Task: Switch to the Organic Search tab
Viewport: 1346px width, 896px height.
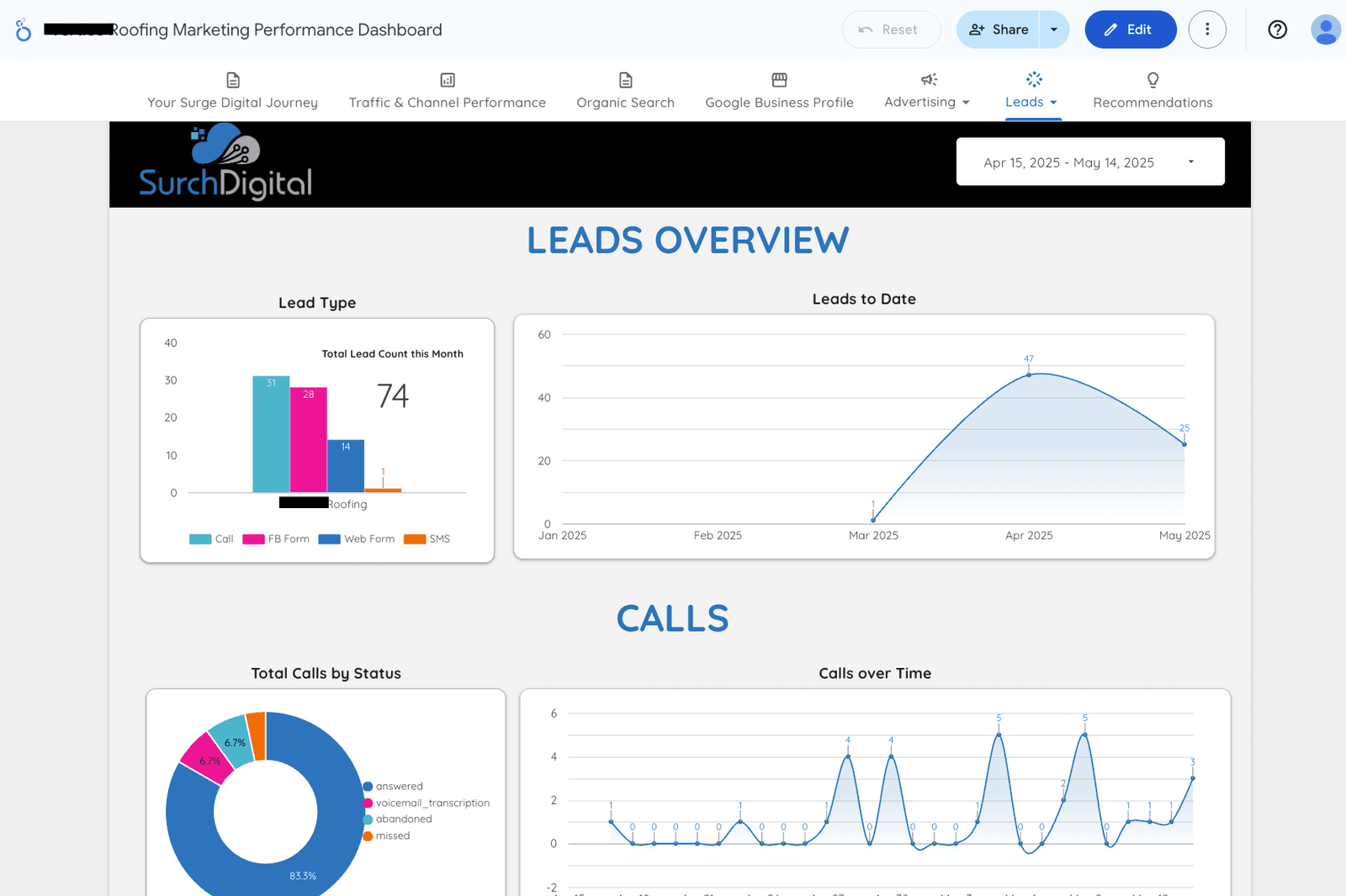Action: pyautogui.click(x=625, y=102)
